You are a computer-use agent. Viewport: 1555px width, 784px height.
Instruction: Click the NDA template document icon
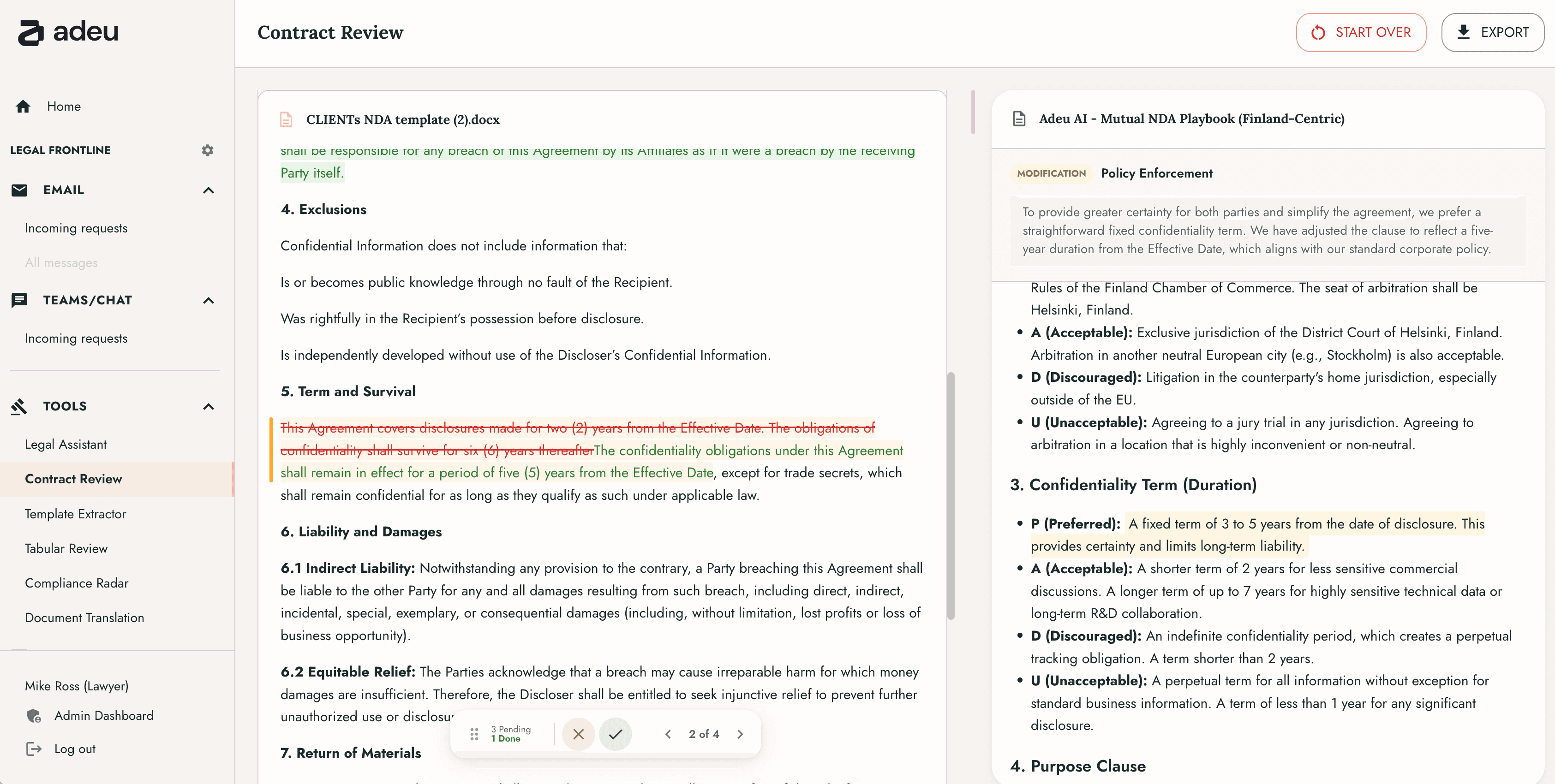[x=286, y=119]
